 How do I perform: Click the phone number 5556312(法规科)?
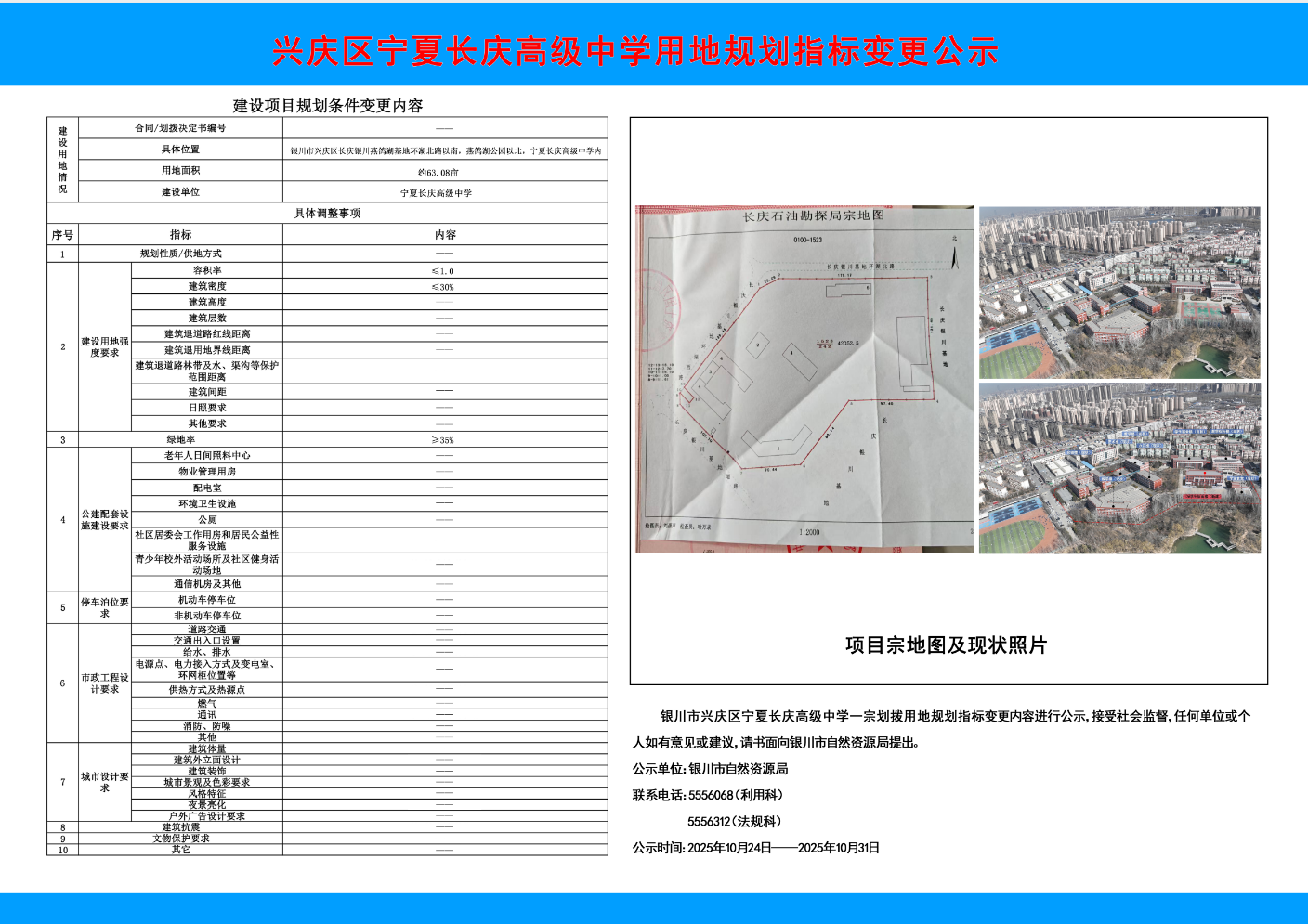point(734,822)
